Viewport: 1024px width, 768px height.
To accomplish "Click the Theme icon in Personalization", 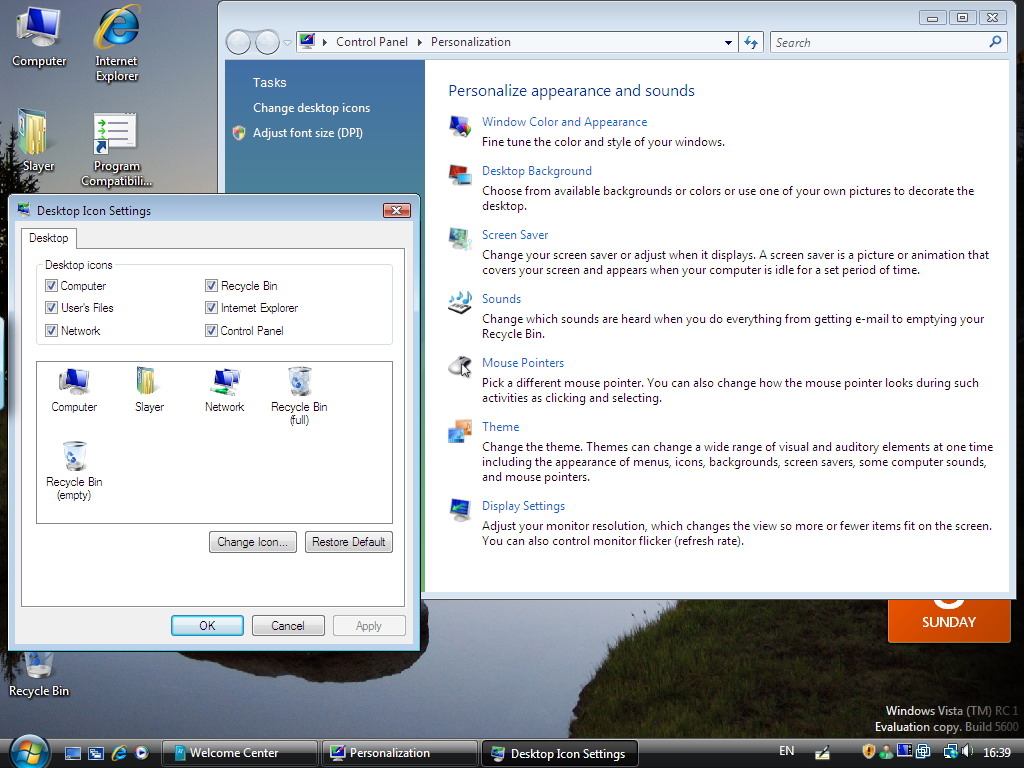I will click(x=460, y=431).
